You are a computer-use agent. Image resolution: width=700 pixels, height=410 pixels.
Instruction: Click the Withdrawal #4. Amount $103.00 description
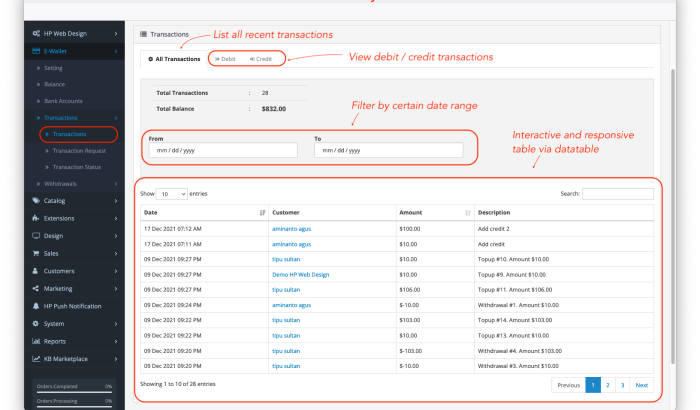pyautogui.click(x=520, y=351)
